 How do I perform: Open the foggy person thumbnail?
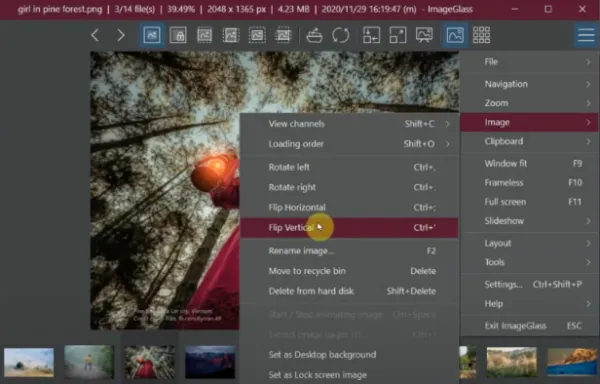click(x=89, y=362)
